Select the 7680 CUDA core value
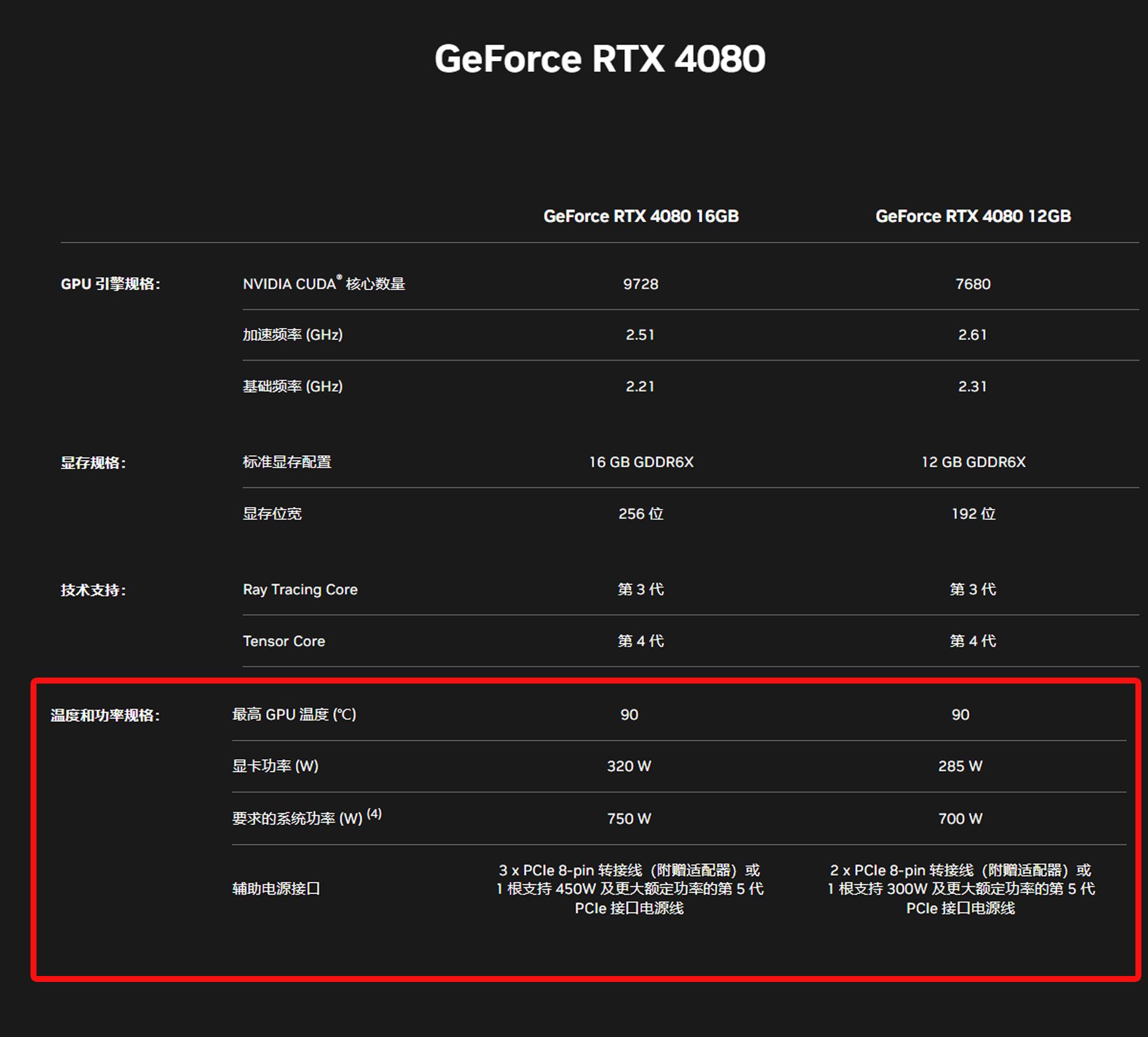 pos(972,285)
